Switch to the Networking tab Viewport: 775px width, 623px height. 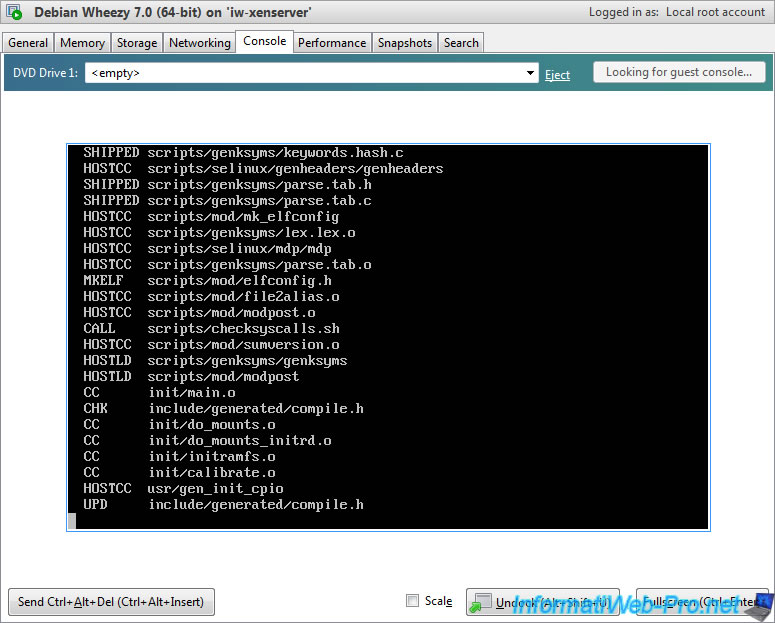200,43
